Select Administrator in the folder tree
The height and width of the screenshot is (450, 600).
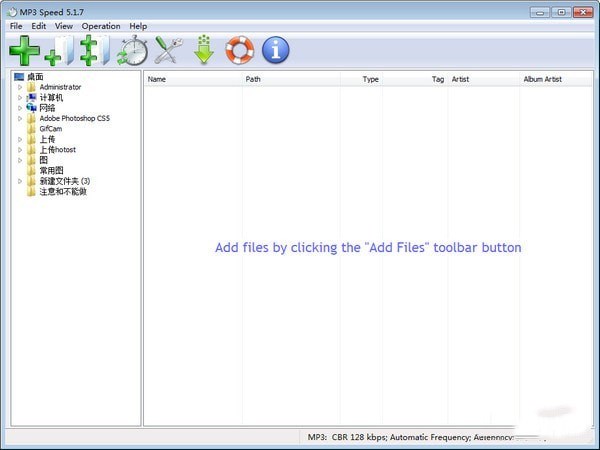60,87
